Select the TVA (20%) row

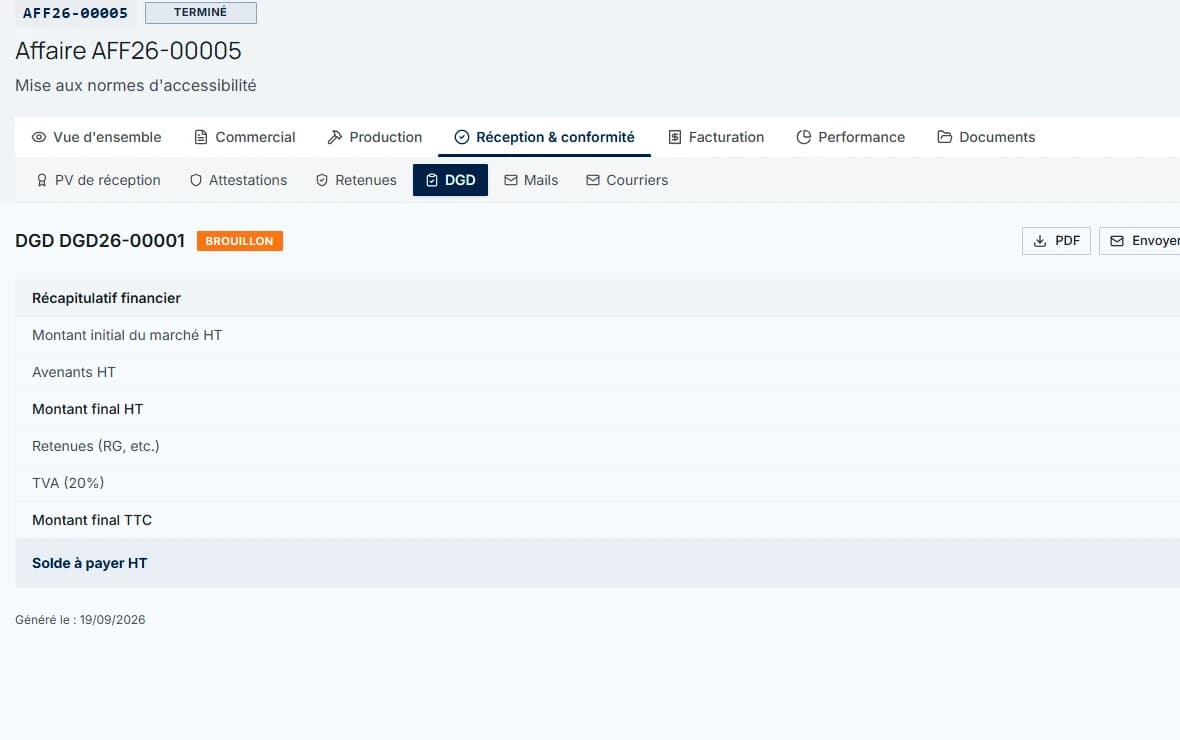pyautogui.click(x=598, y=483)
